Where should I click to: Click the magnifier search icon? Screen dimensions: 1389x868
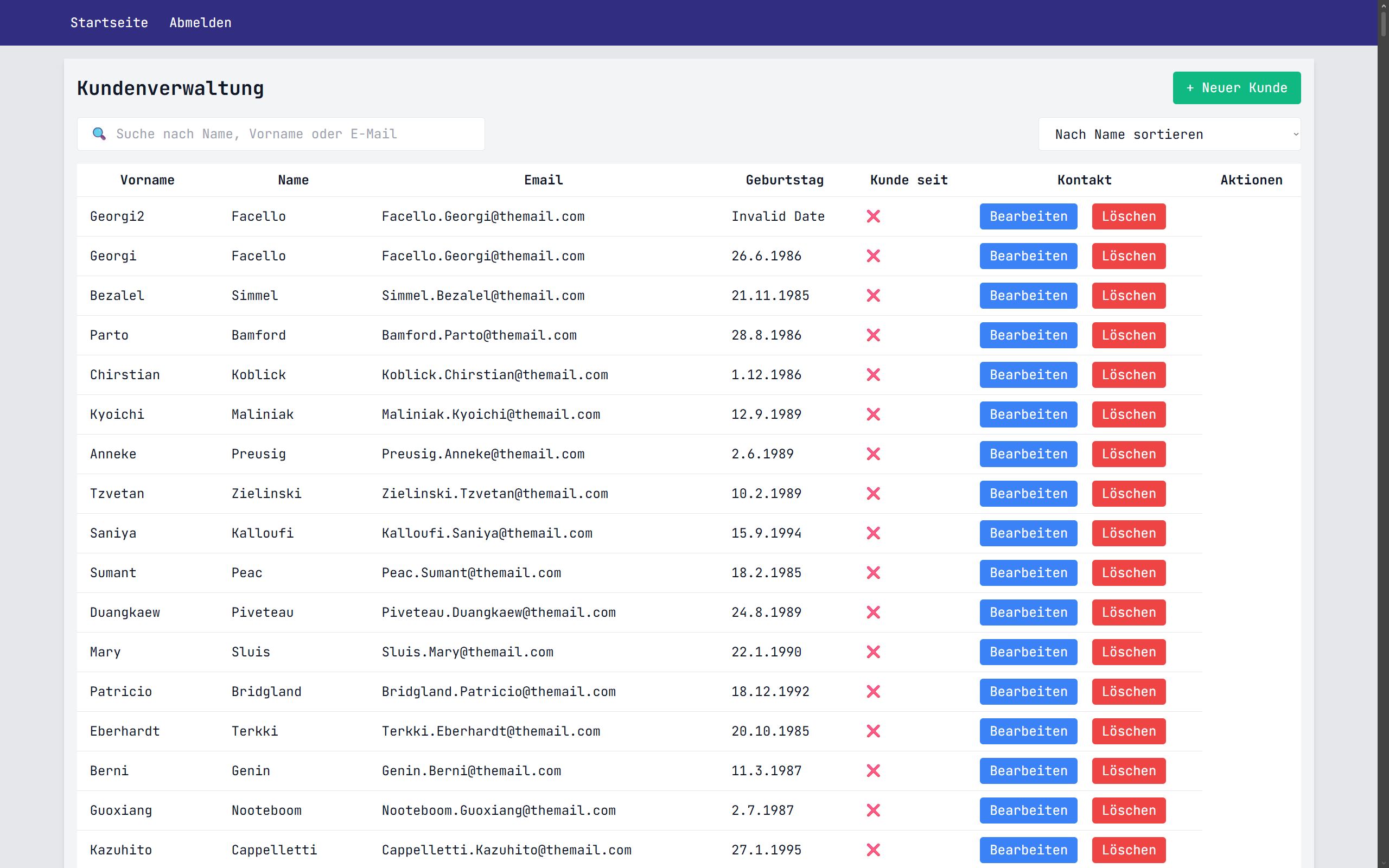coord(99,134)
